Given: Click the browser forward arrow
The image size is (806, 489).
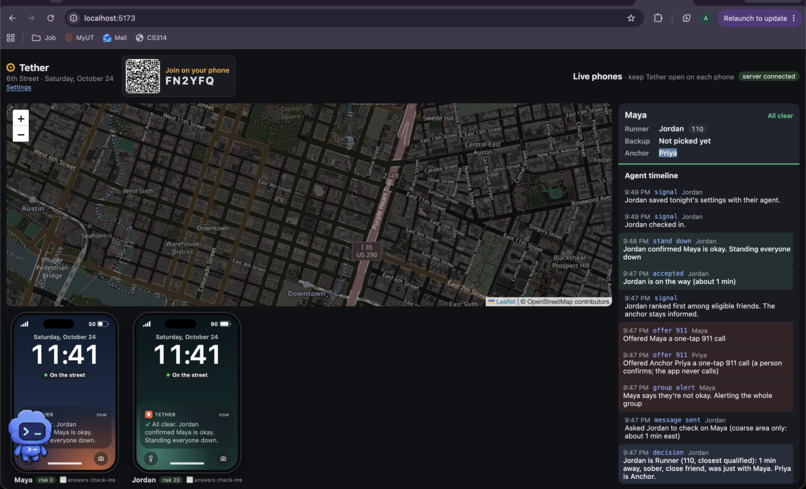Looking at the screenshot, I should coord(31,18).
